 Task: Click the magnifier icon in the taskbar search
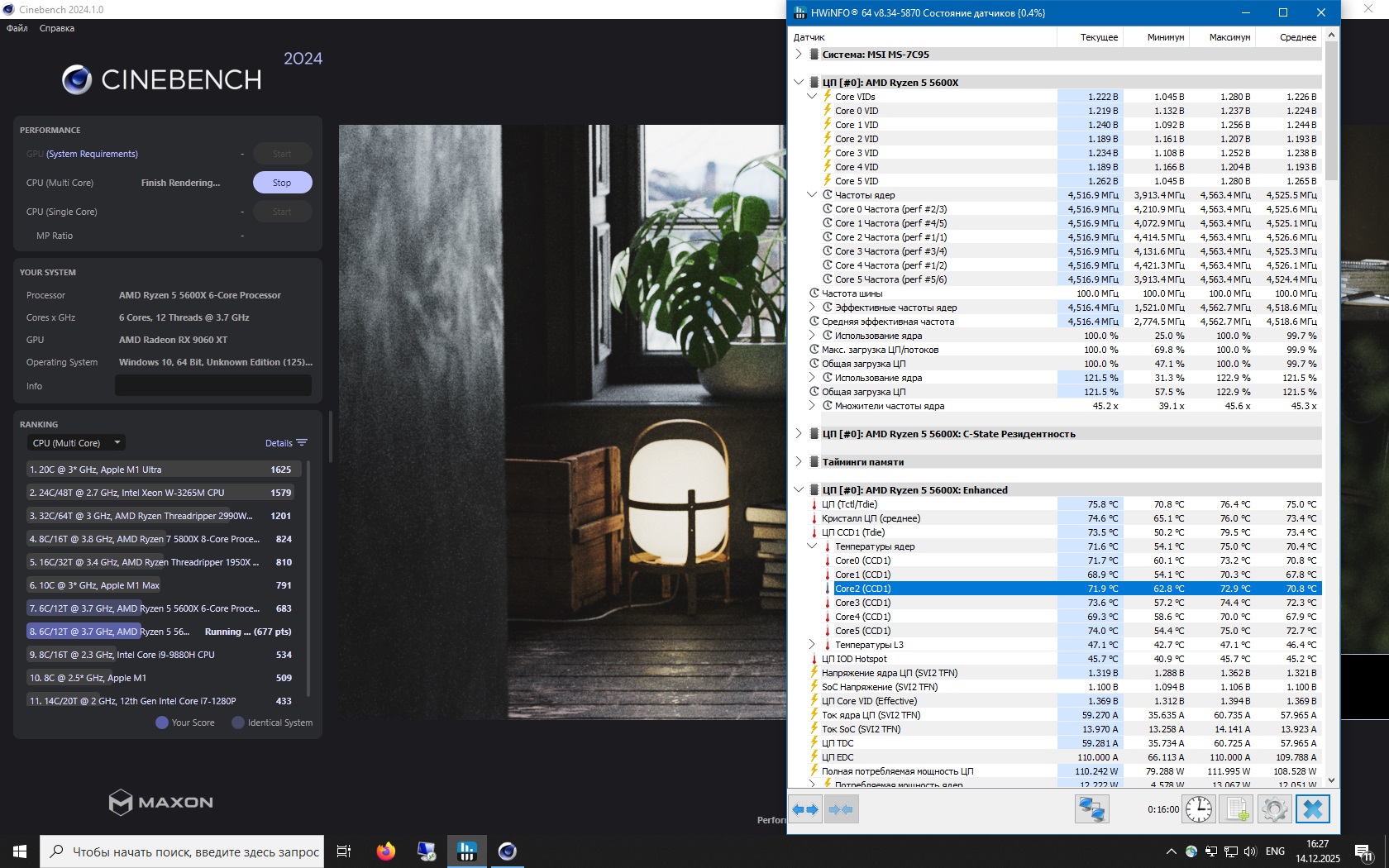tap(56, 851)
